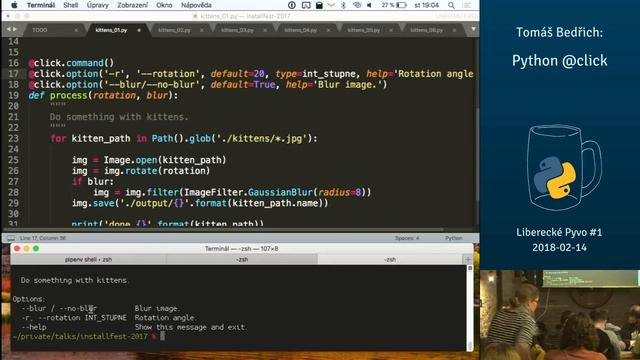Open the Terminál menu
Image resolution: width=640 pixels, height=360 pixels.
(x=41, y=5)
